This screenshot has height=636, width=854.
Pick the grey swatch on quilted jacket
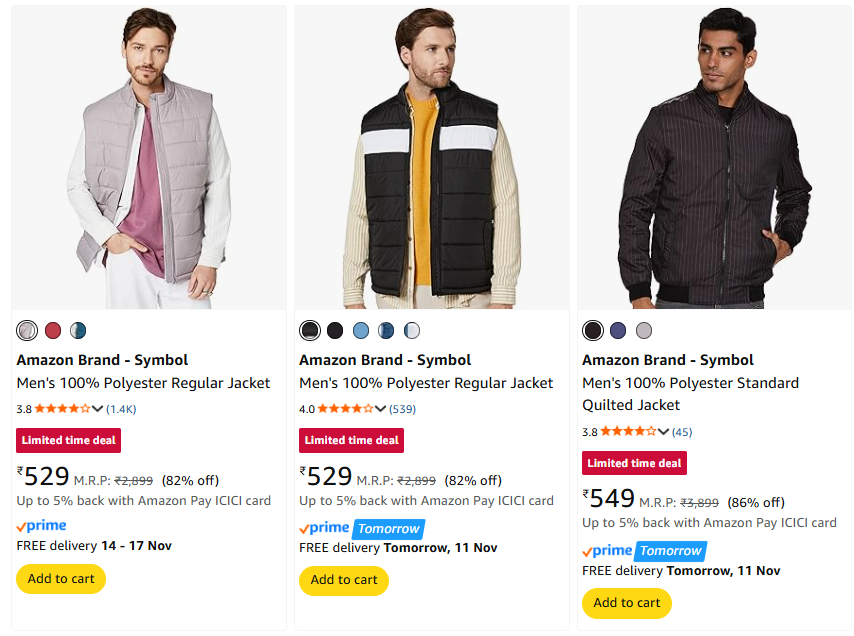(x=644, y=330)
